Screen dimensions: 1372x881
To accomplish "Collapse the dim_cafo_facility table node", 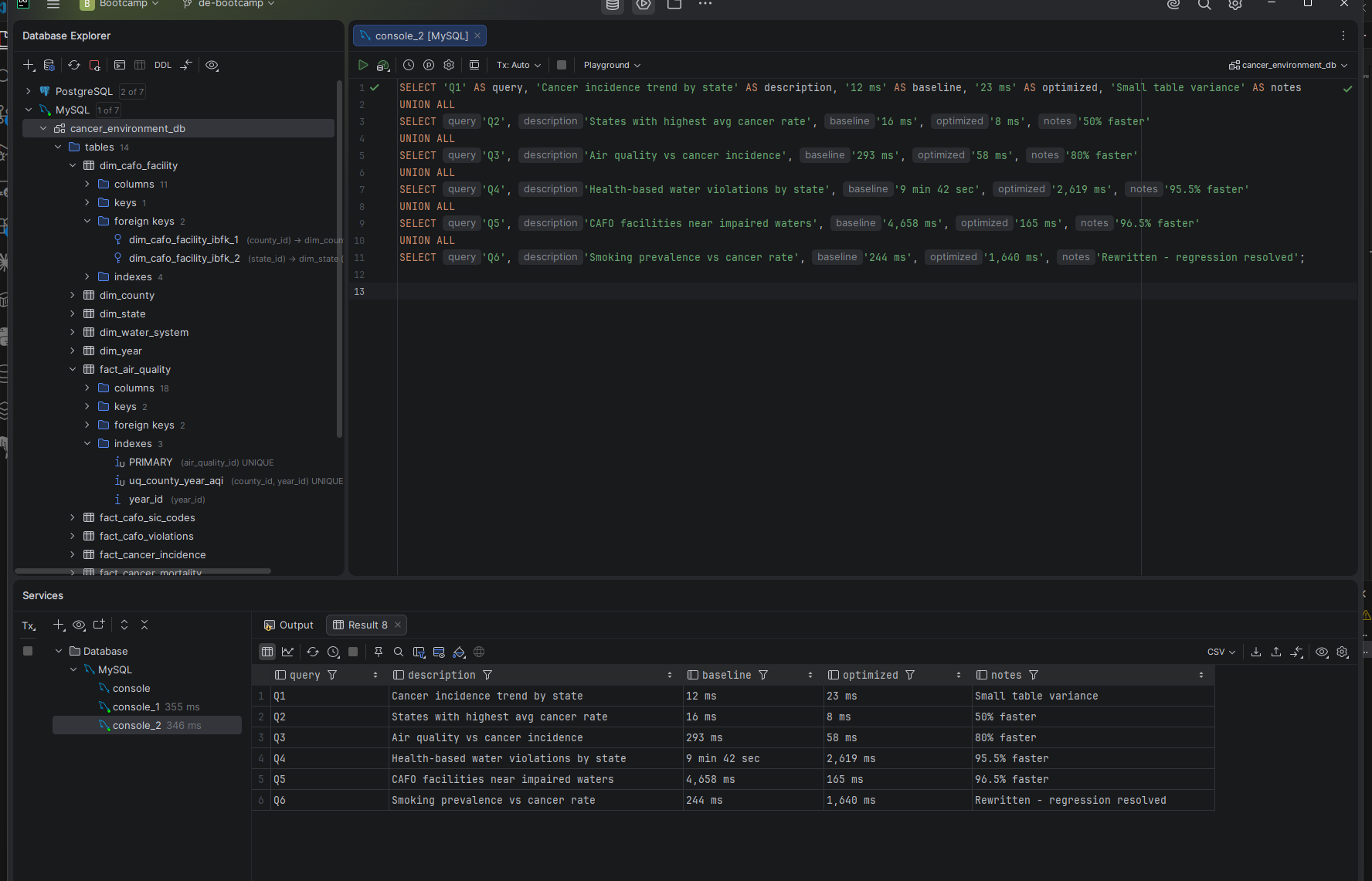I will (73, 165).
